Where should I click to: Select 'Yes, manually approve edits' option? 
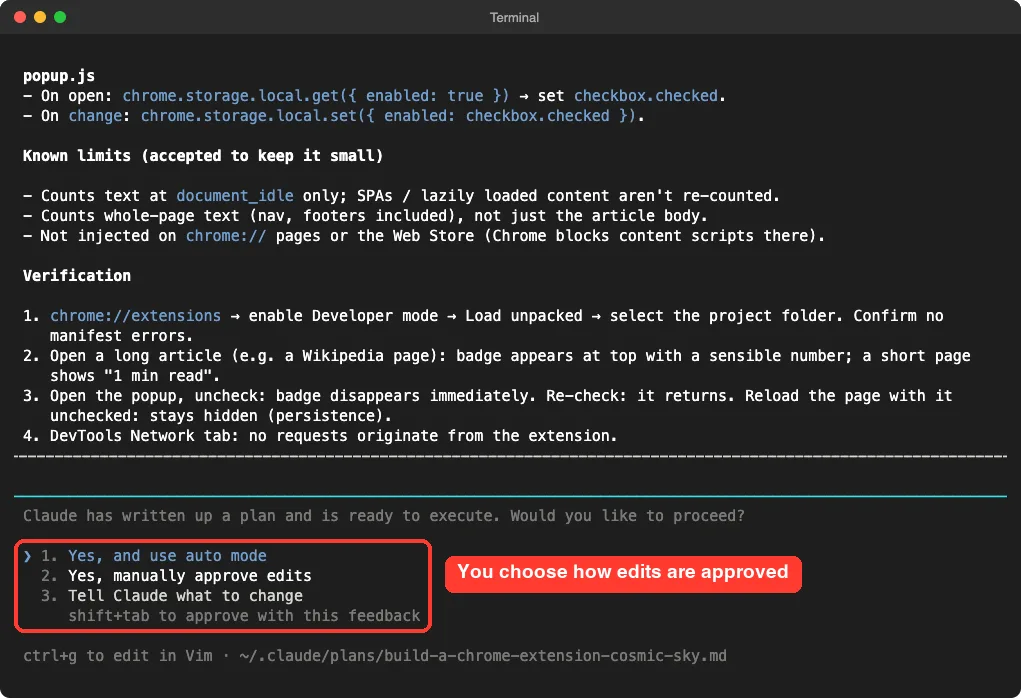189,576
